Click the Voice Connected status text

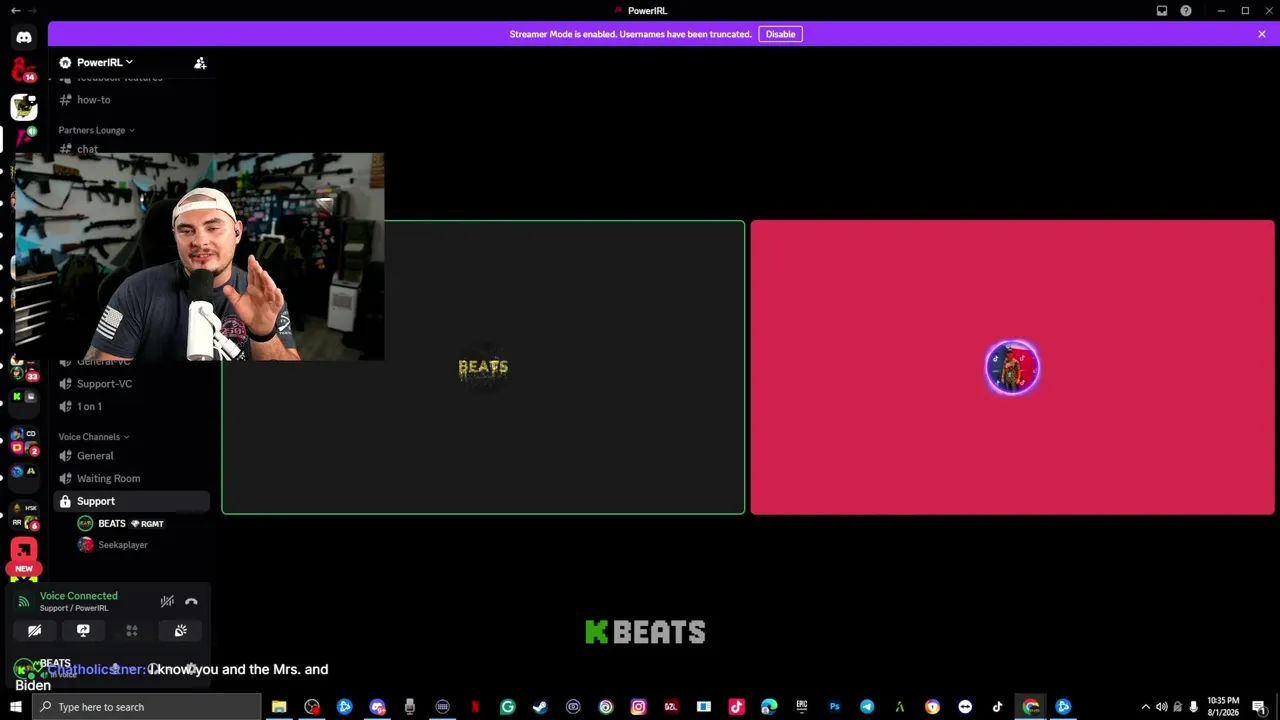(78, 596)
